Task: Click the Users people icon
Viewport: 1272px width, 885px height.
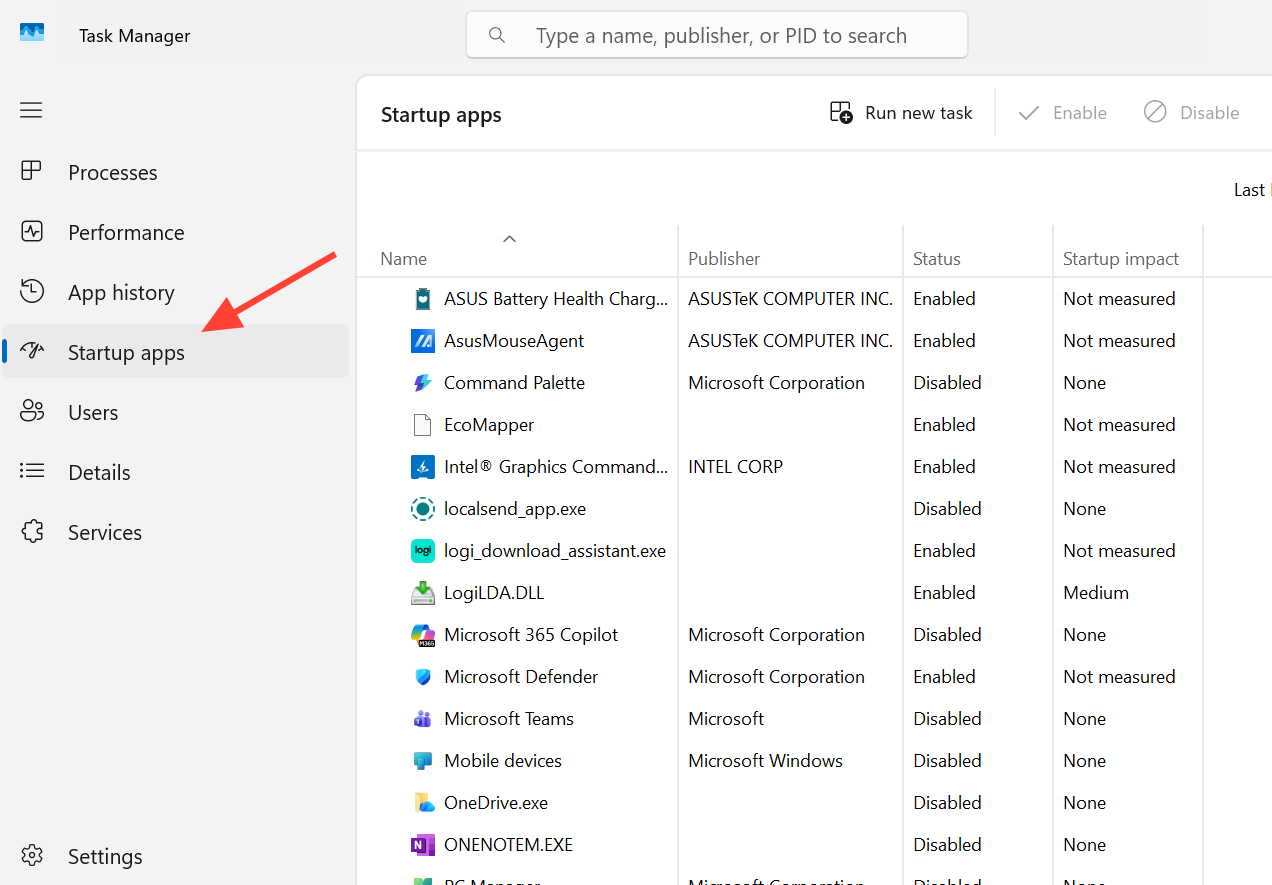Action: click(x=32, y=411)
